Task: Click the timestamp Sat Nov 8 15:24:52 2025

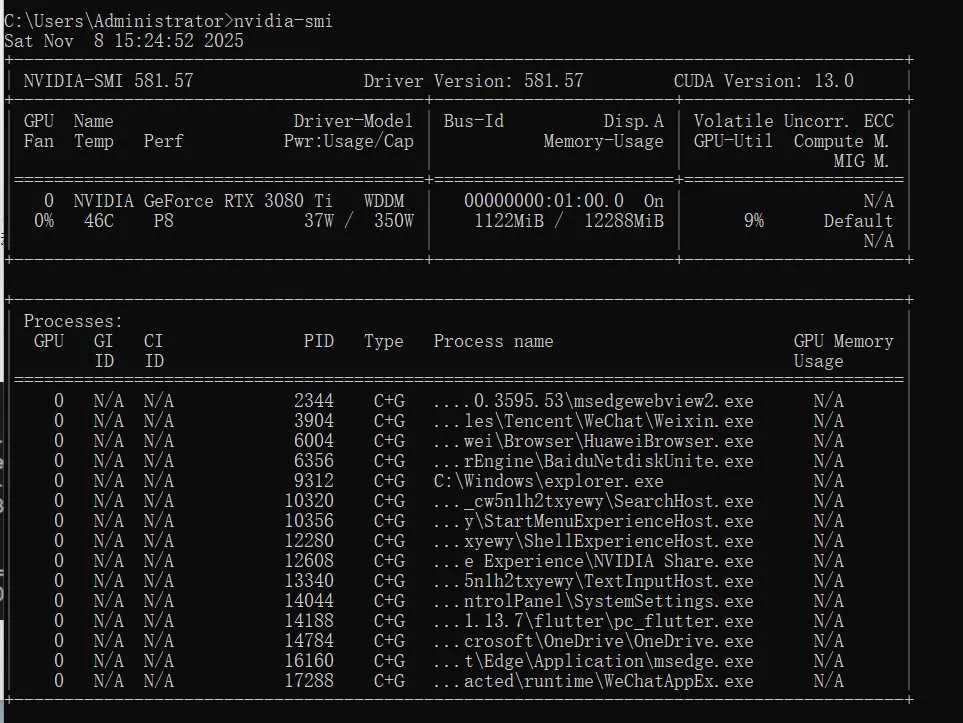Action: click(x=122, y=41)
